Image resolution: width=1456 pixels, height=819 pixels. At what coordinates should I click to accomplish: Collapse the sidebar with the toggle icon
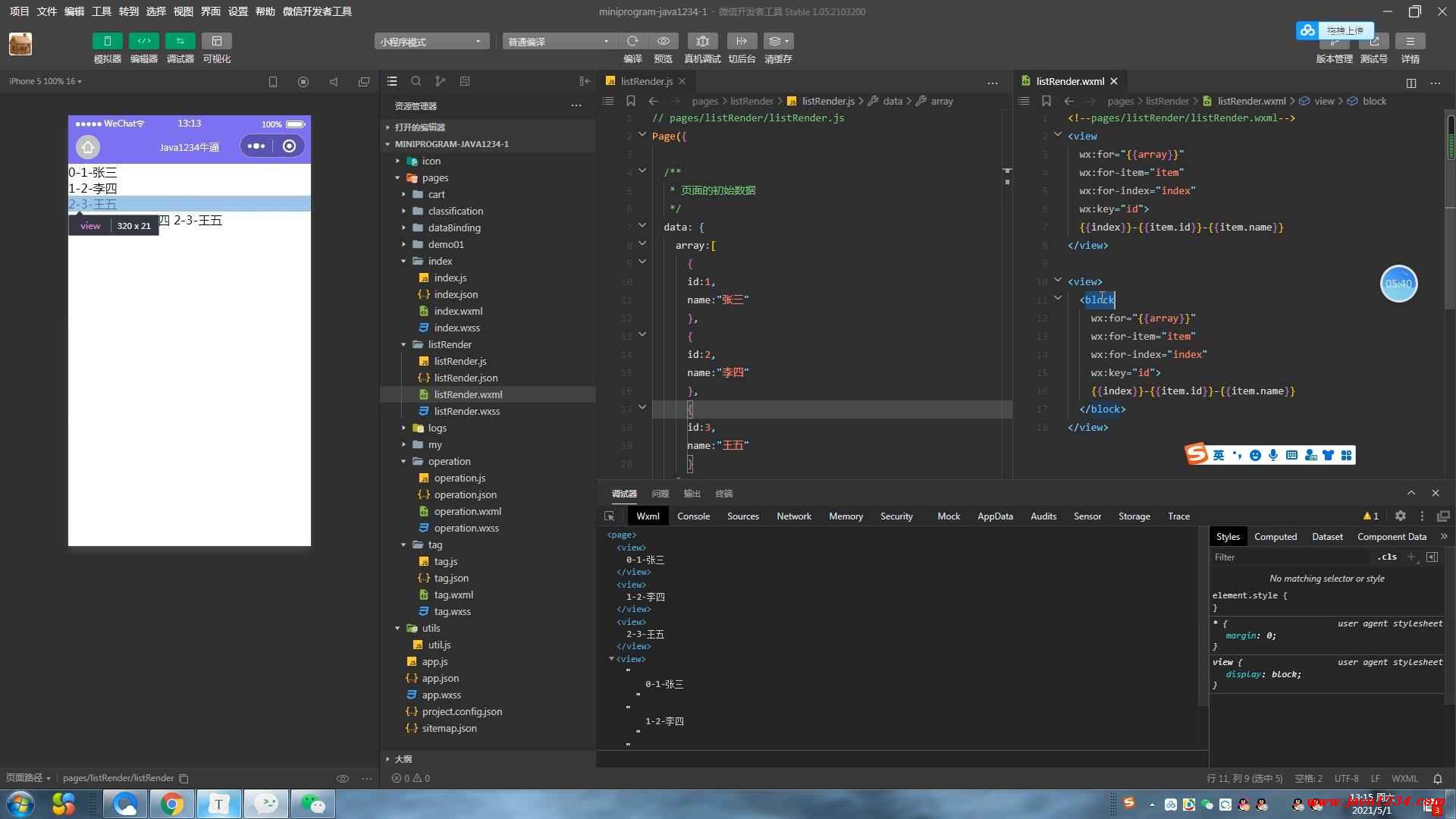click(x=585, y=81)
